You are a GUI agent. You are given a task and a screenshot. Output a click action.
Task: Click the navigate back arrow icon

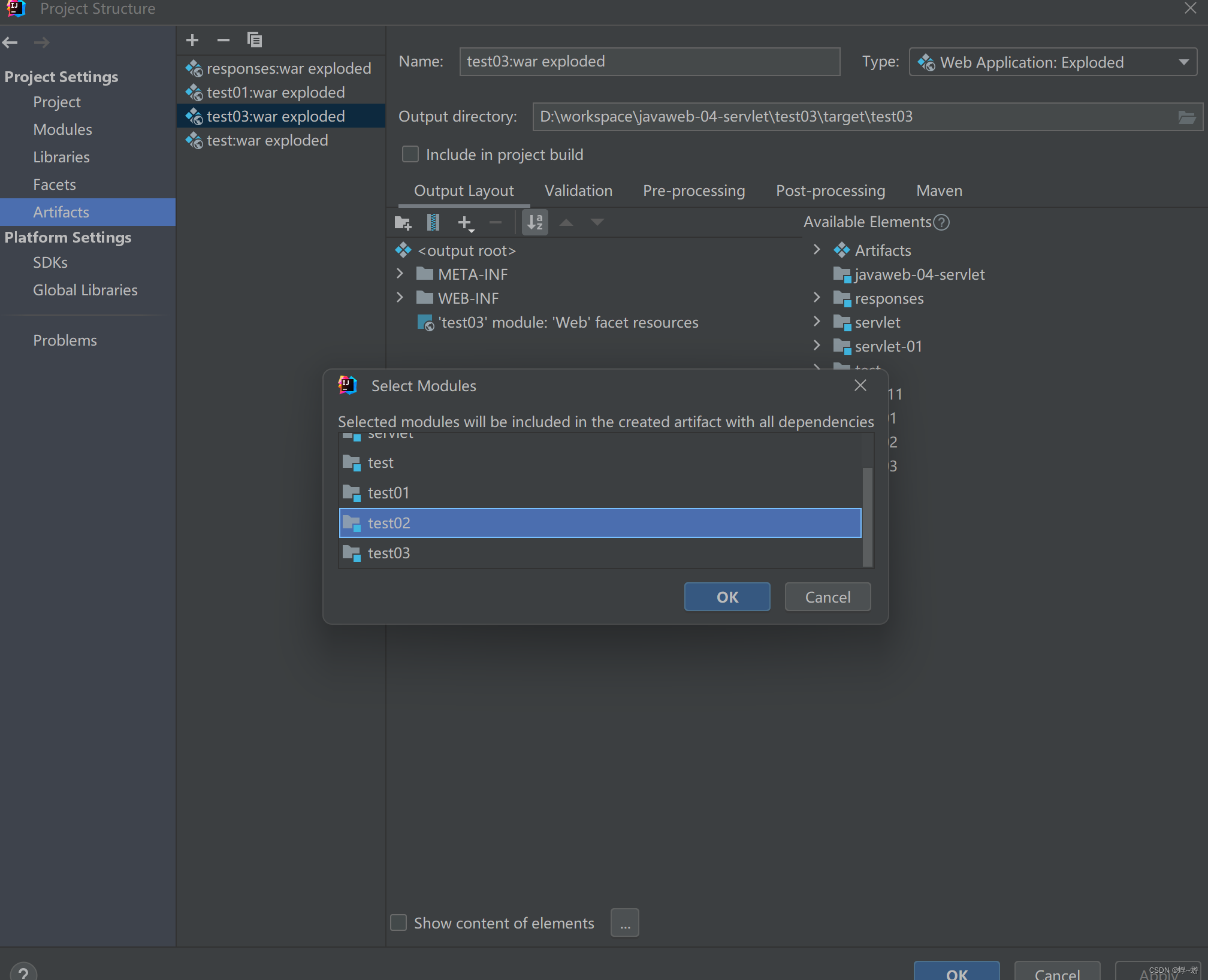point(10,43)
